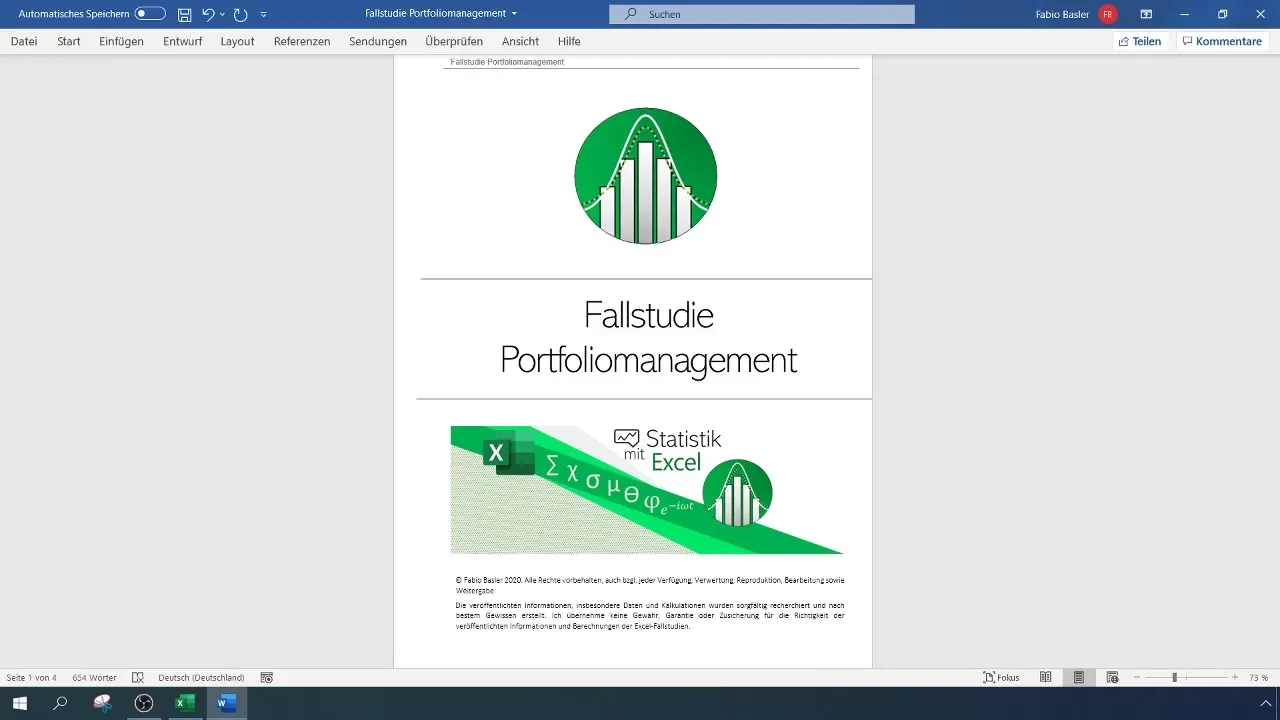The width and height of the screenshot is (1280, 720).
Task: Select Print Layout view icon
Action: tap(1079, 677)
